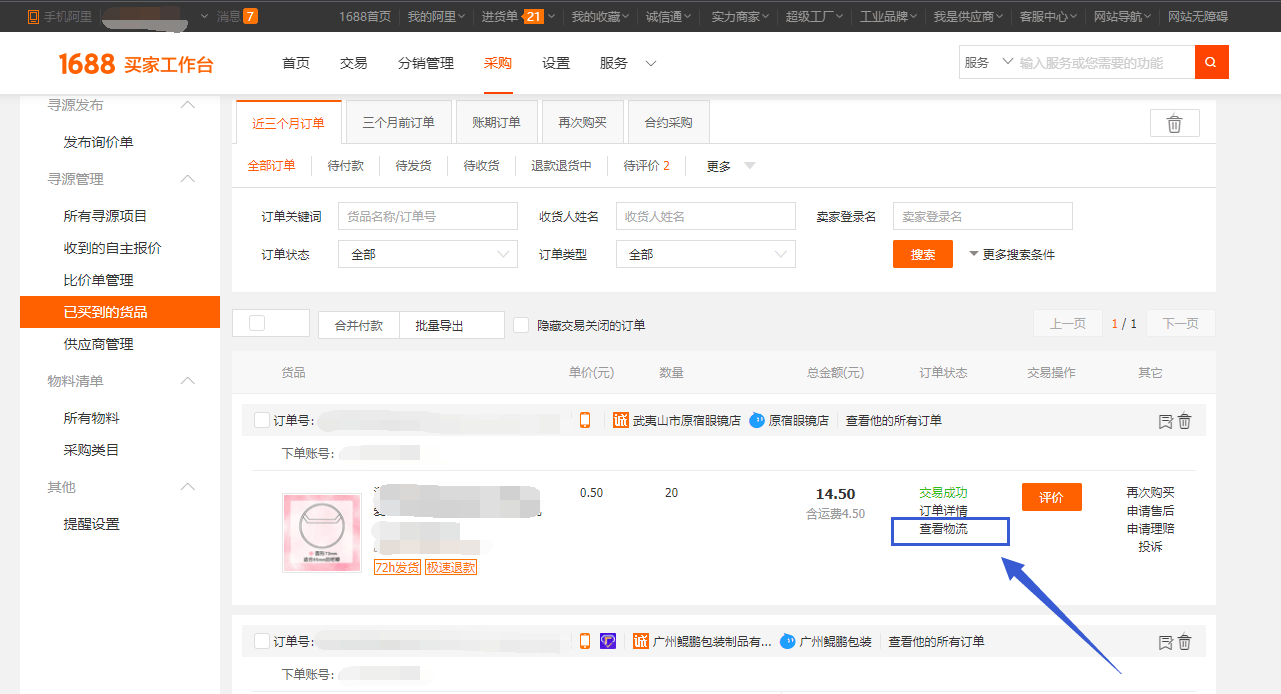The width and height of the screenshot is (1281, 694).
Task: Tick the 隐藏交易关闭的订单 checkbox
Action: pos(521,325)
